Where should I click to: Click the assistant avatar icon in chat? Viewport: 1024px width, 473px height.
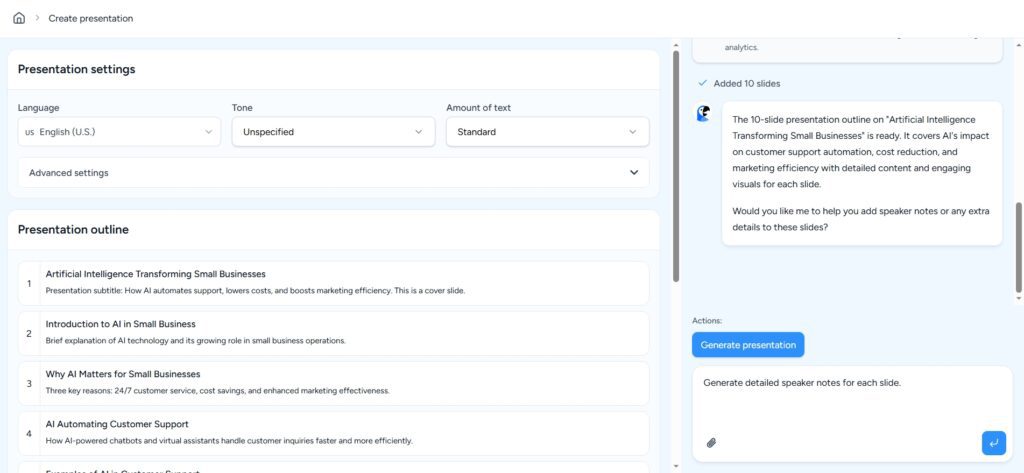point(704,114)
